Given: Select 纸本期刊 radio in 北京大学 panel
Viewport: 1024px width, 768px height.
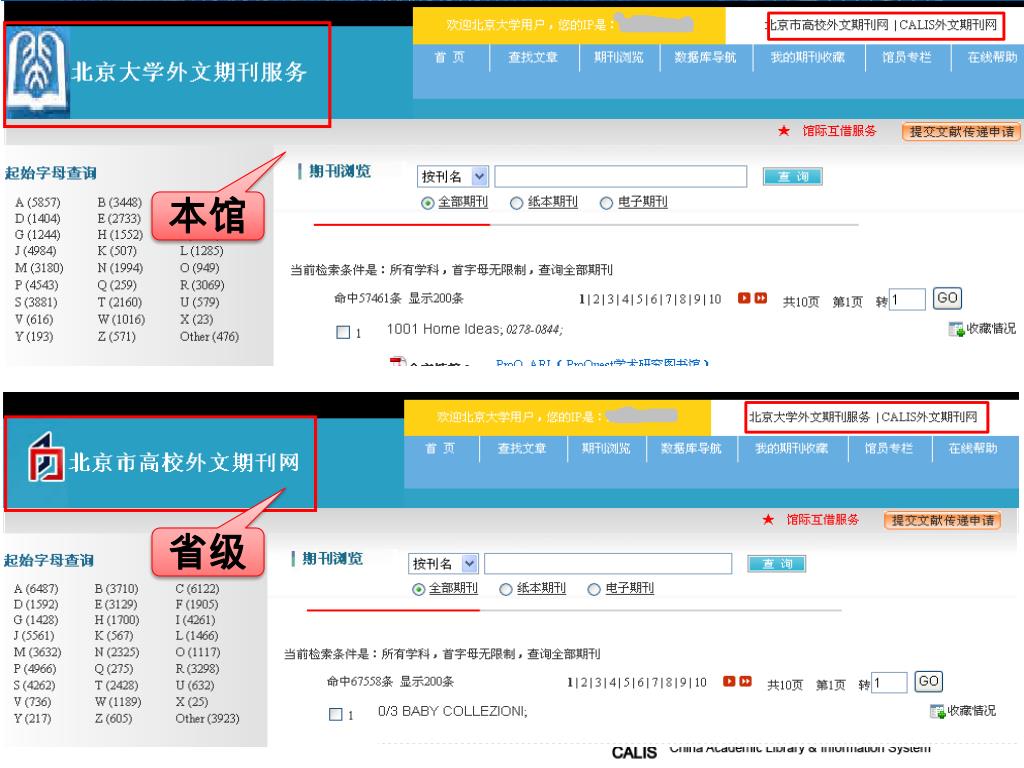Looking at the screenshot, I should [517, 203].
